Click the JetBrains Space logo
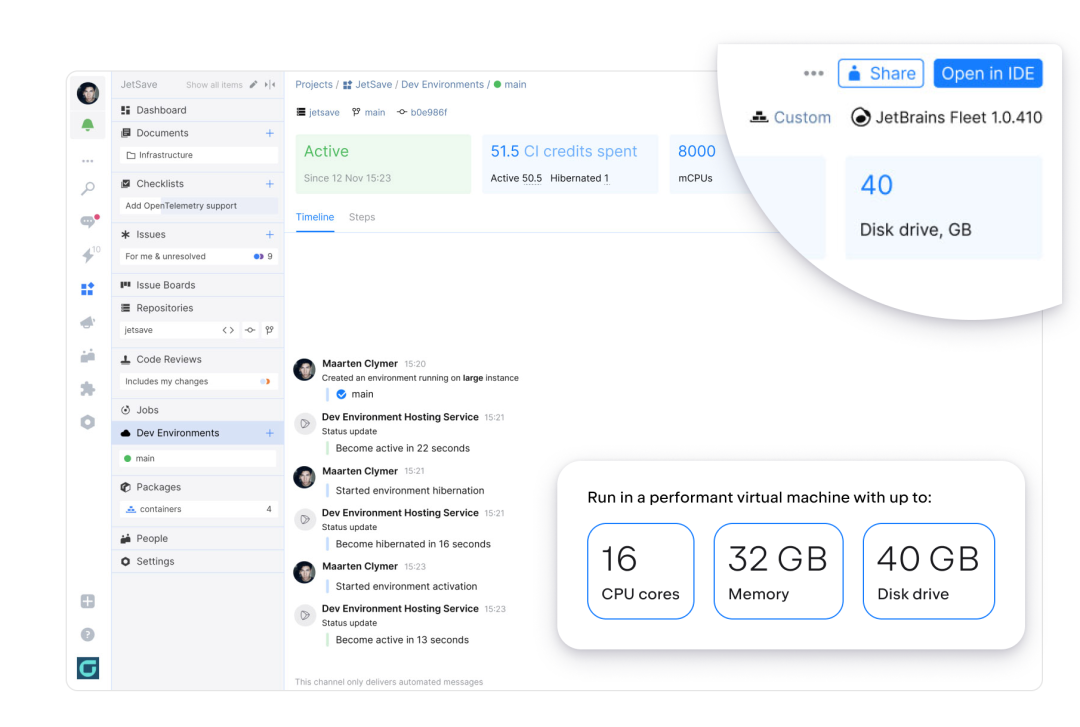The image size is (1080, 727). [x=87, y=668]
